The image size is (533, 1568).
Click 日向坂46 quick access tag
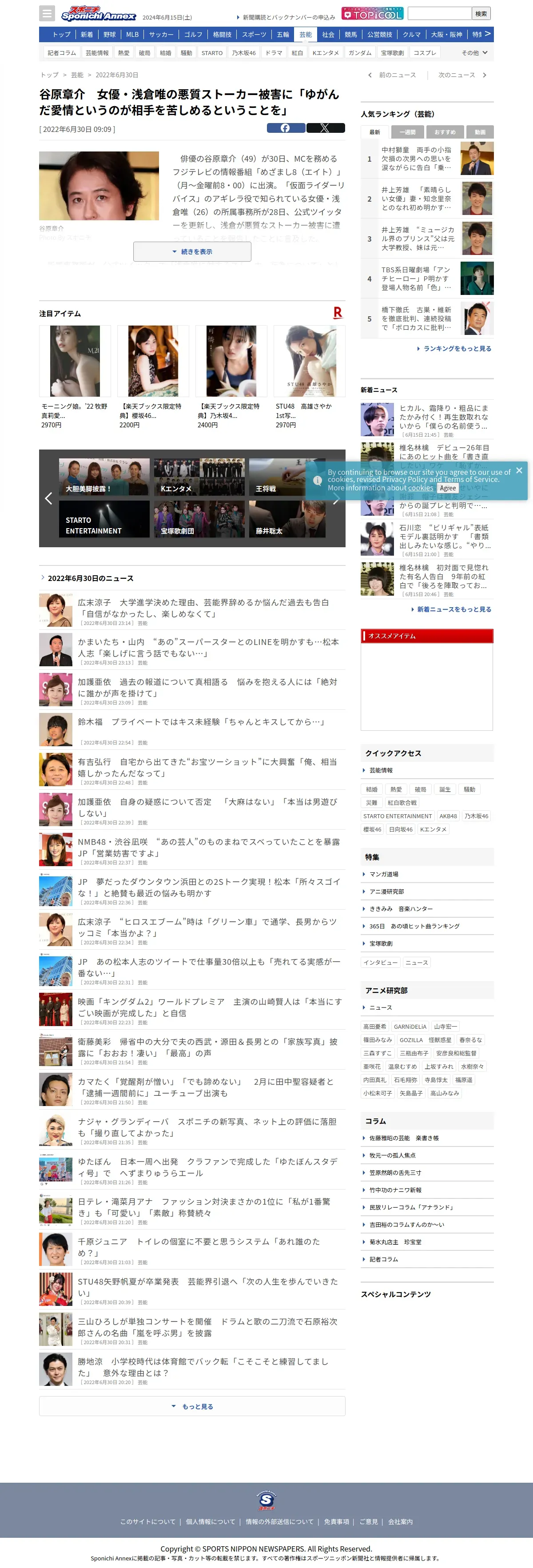click(x=400, y=829)
